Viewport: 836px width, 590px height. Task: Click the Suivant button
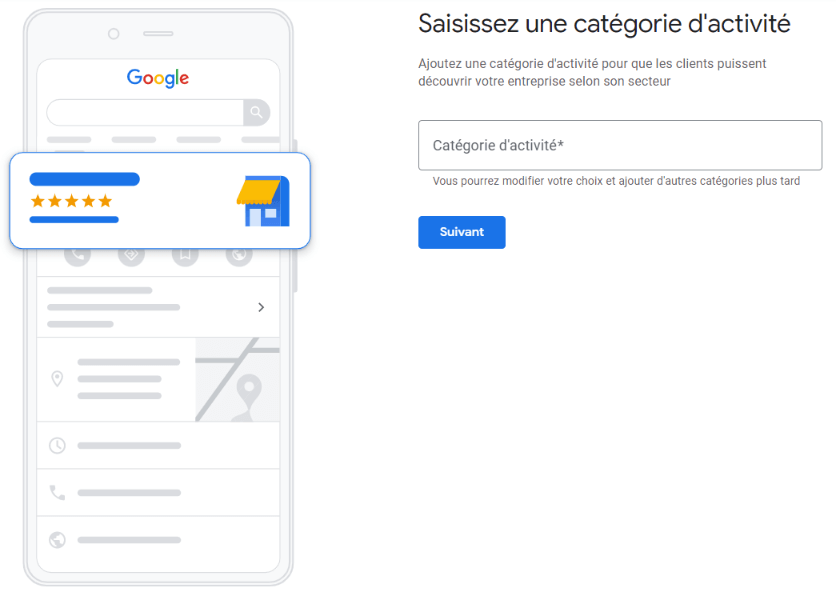tap(461, 232)
